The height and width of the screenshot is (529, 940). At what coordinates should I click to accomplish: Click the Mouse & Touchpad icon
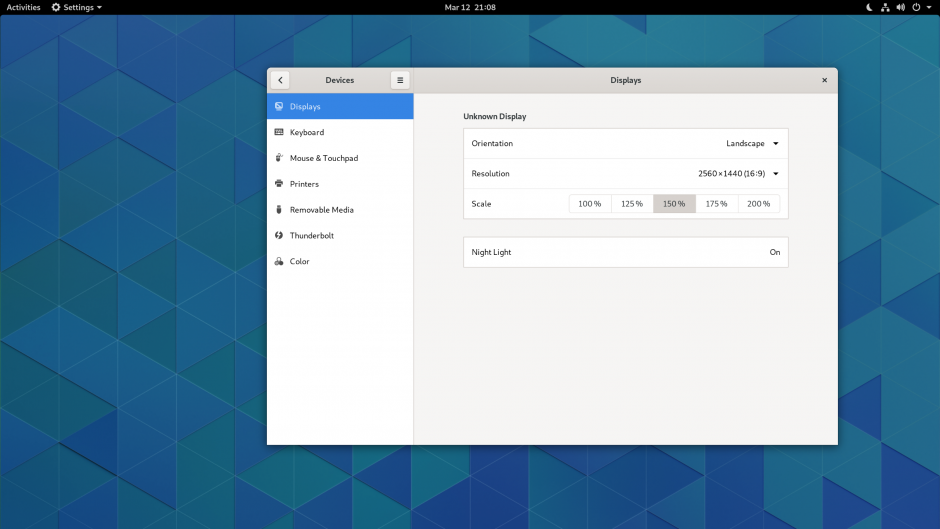(279, 158)
